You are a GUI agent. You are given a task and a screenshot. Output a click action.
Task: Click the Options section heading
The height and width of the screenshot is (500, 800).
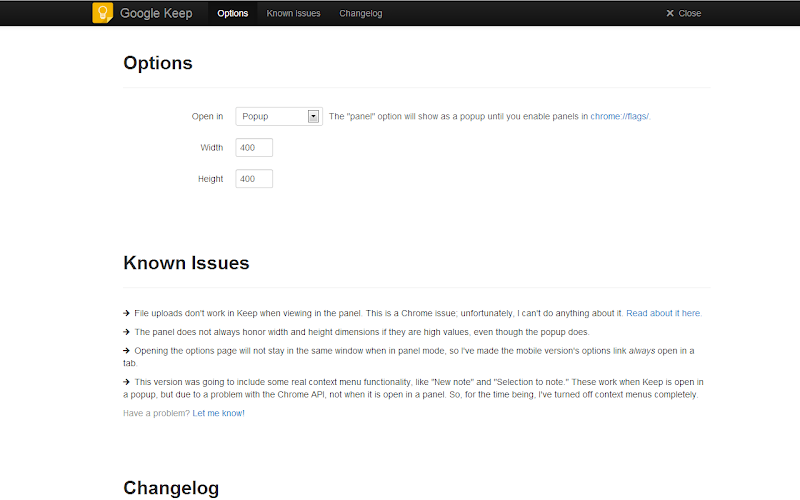click(x=158, y=63)
